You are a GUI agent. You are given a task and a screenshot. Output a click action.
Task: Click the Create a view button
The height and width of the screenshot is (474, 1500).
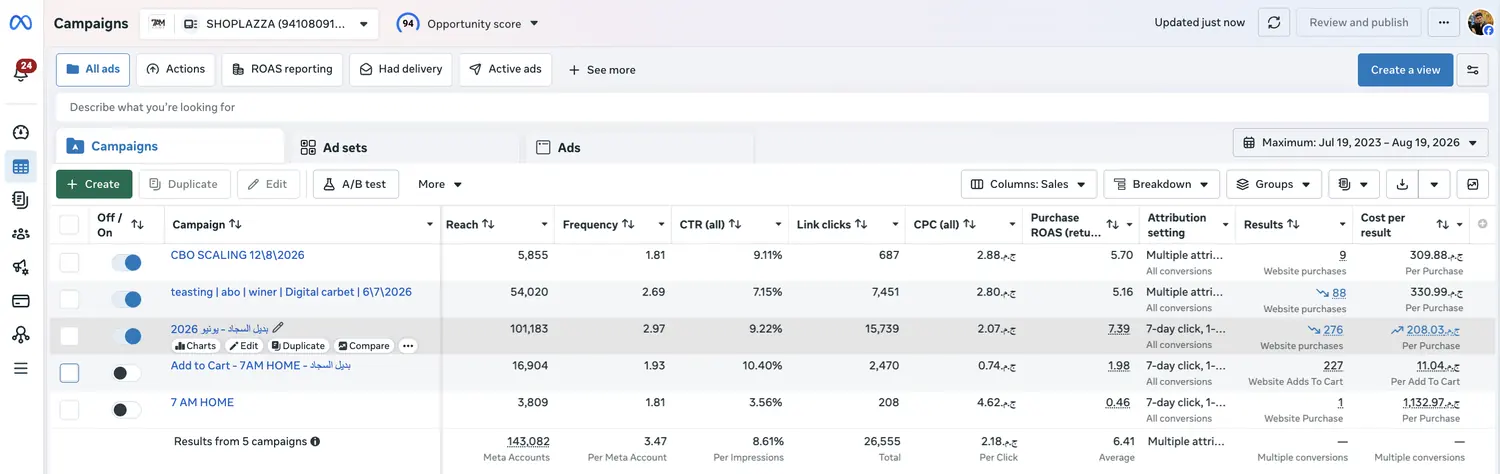[x=1405, y=70]
